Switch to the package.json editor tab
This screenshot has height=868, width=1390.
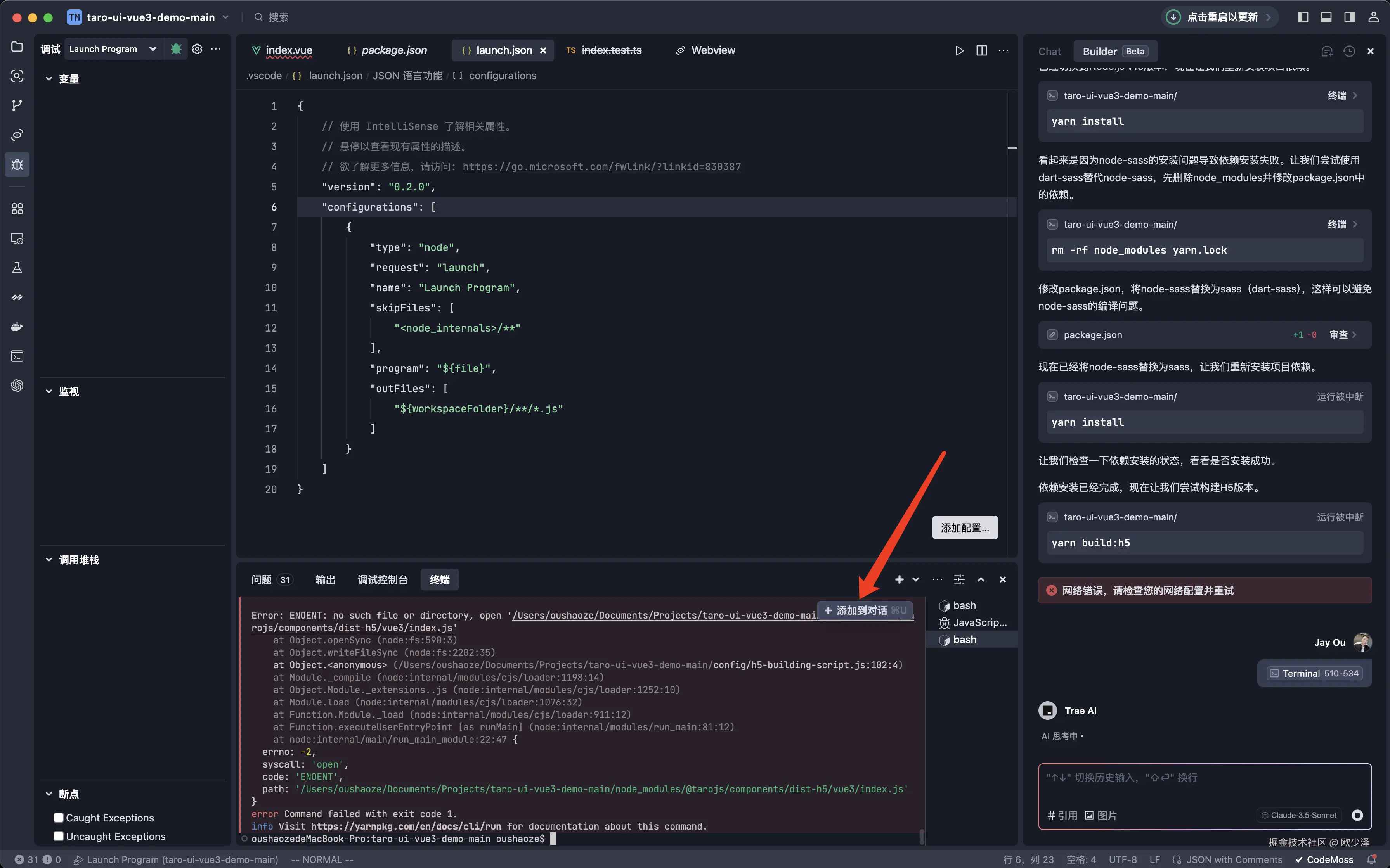pyautogui.click(x=393, y=50)
